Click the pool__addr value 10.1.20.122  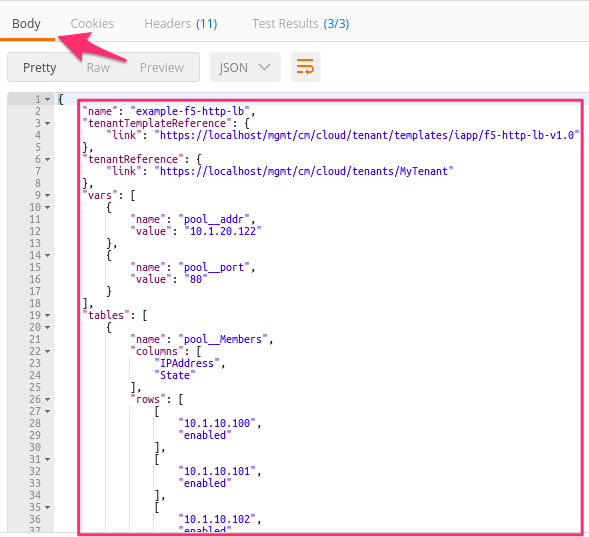coord(223,231)
